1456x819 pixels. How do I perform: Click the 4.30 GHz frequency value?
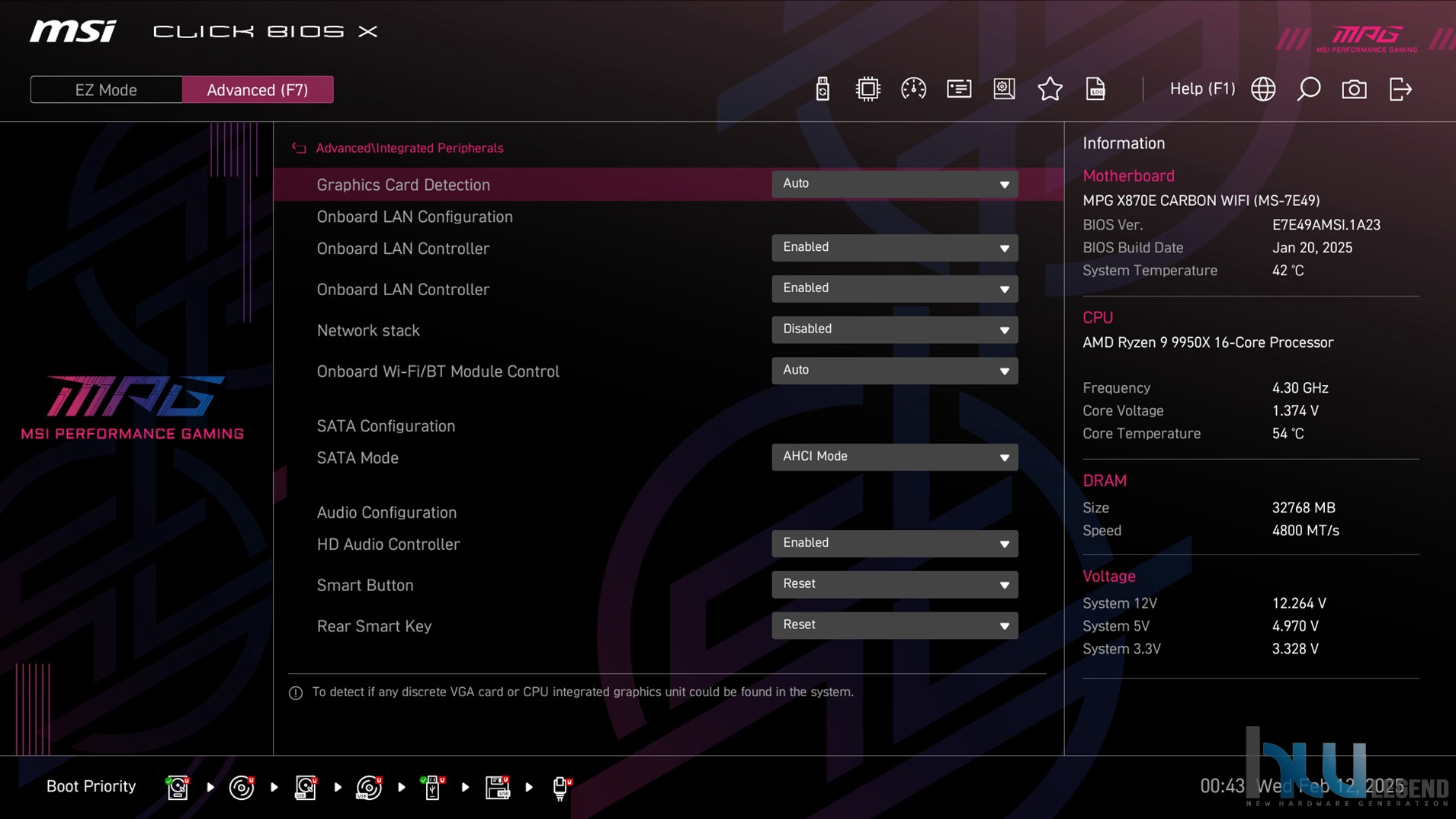coord(1300,388)
